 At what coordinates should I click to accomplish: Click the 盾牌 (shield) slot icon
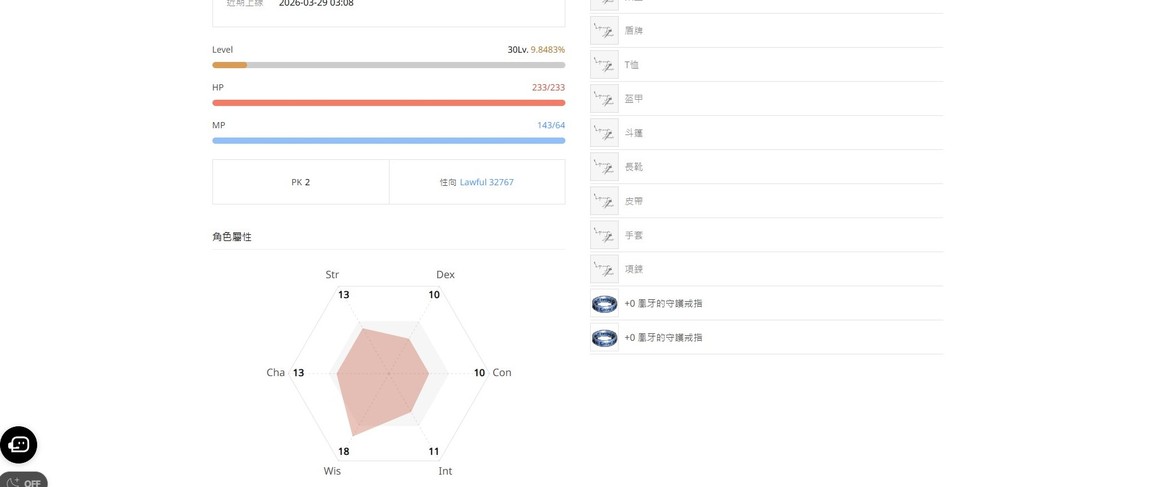click(604, 31)
